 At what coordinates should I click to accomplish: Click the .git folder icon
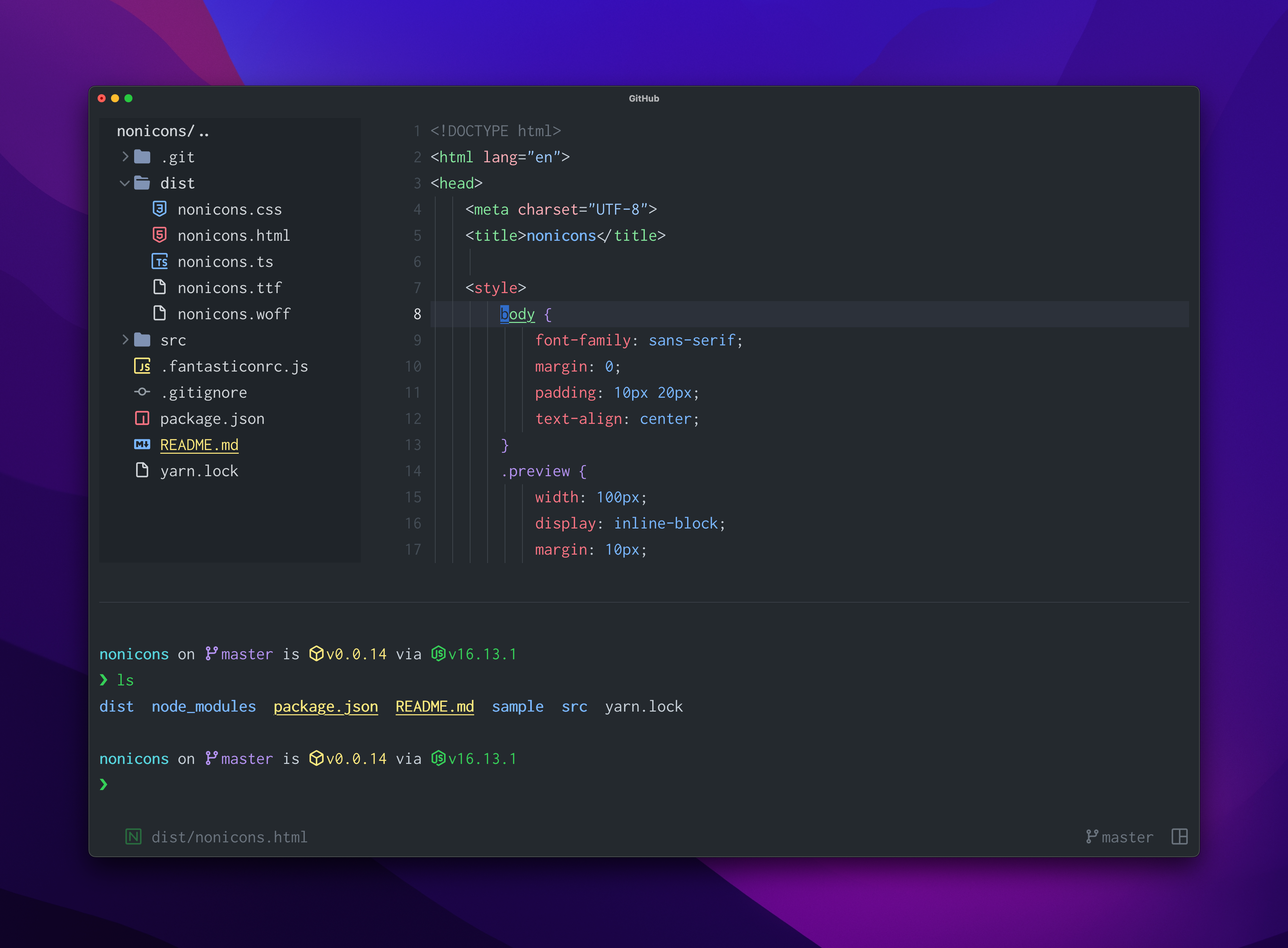point(142,157)
